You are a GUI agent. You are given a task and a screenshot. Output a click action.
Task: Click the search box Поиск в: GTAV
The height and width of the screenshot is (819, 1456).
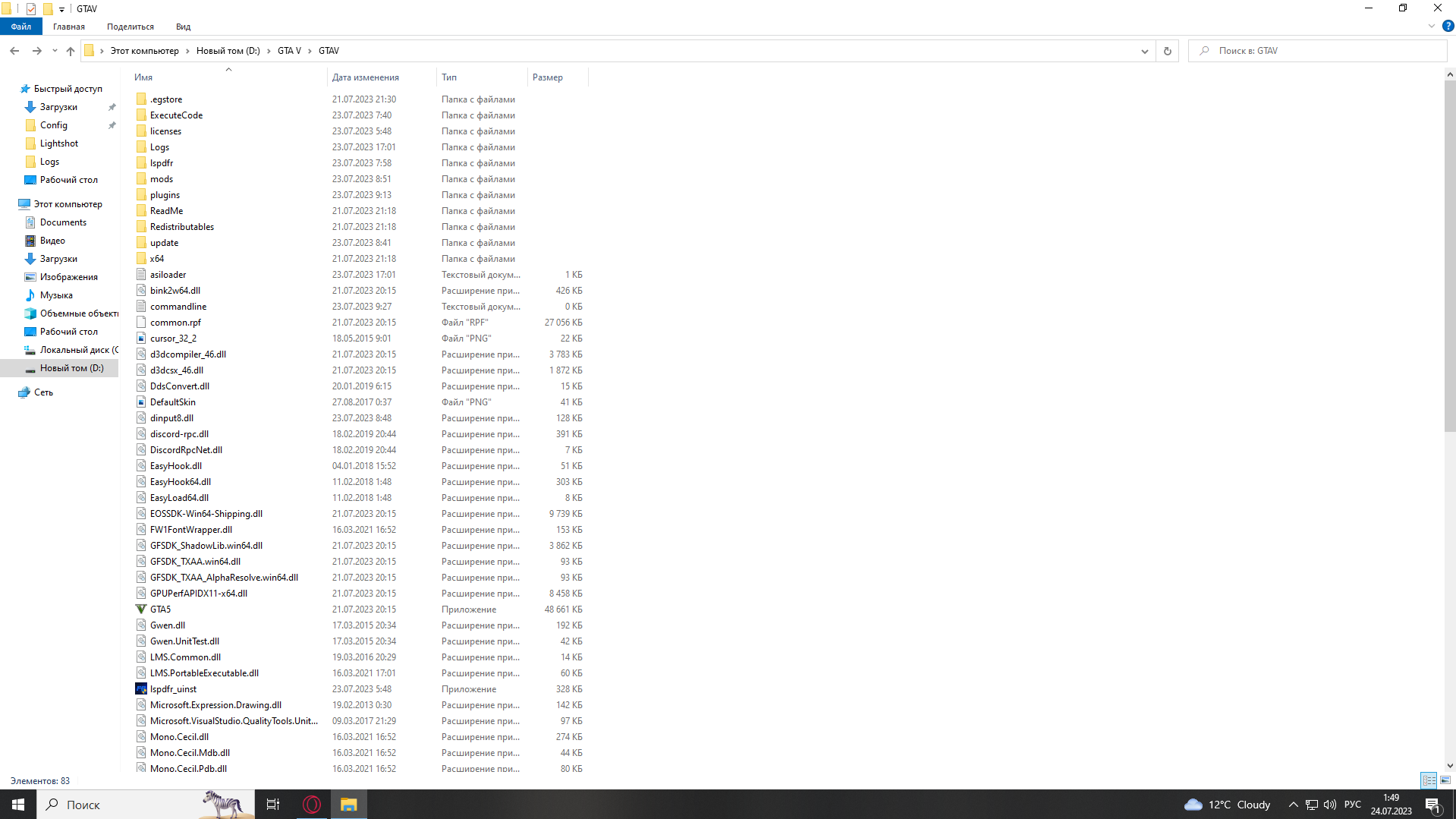tap(1318, 51)
